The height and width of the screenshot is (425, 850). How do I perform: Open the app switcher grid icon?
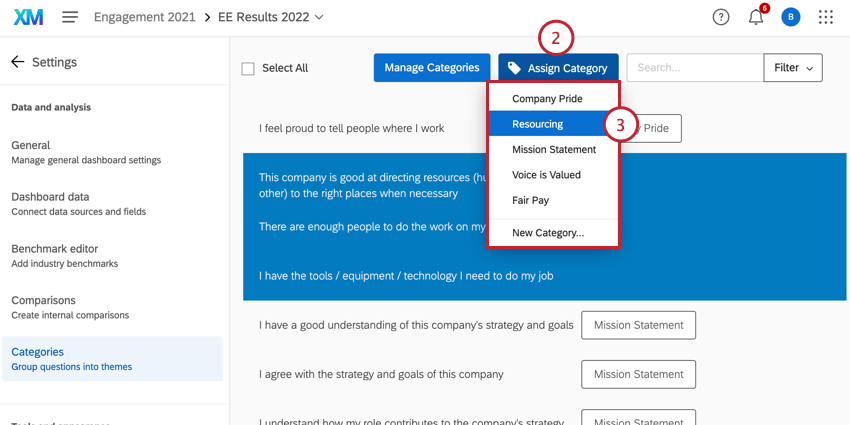pyautogui.click(x=826, y=17)
